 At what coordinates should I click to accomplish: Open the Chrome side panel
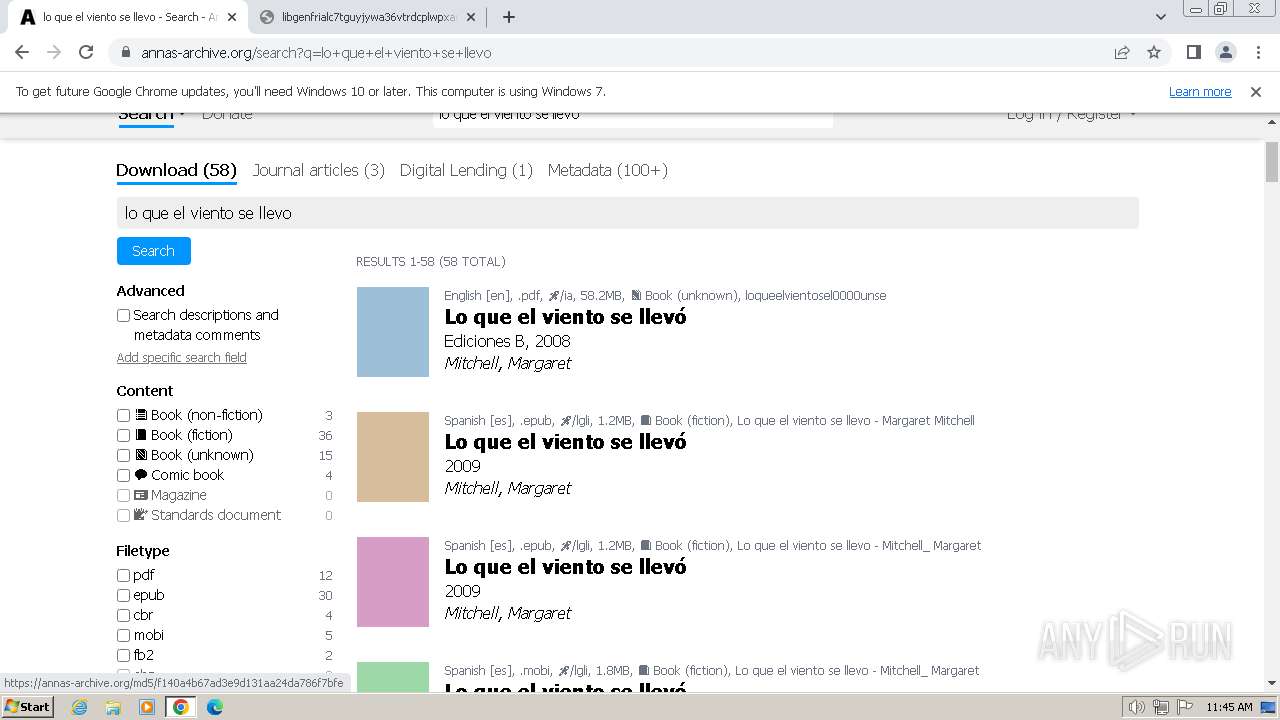(x=1194, y=53)
